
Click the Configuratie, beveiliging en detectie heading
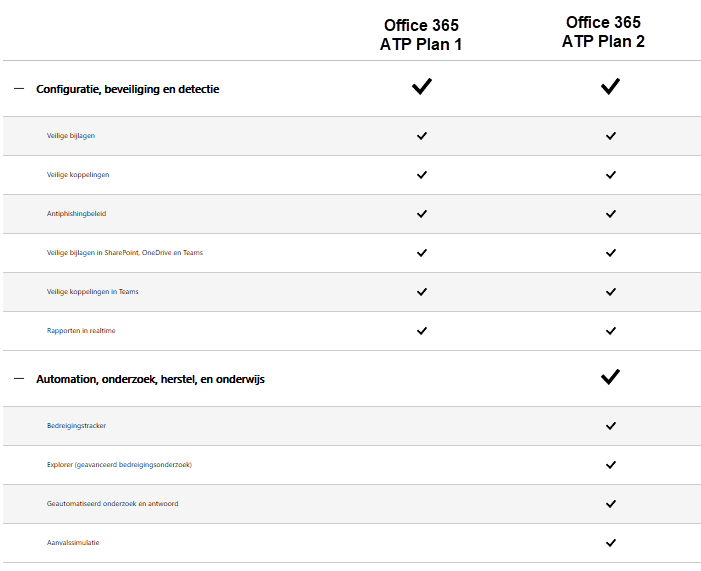point(127,89)
